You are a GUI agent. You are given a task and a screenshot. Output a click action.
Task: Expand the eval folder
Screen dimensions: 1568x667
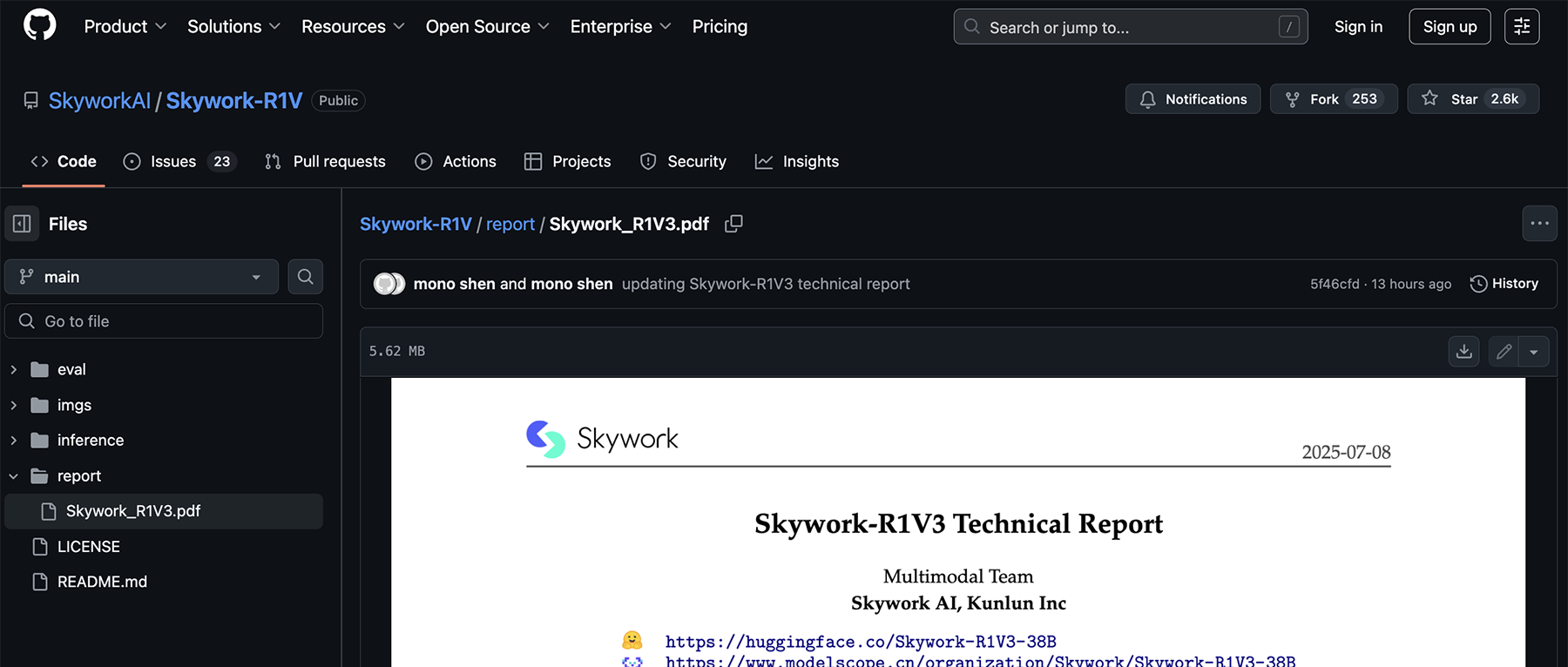(x=14, y=370)
